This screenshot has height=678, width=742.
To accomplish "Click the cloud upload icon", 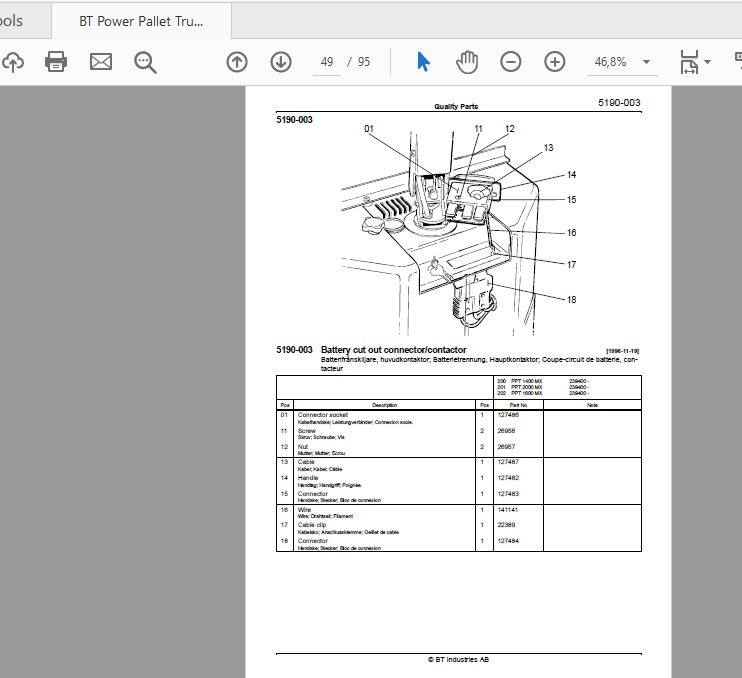I will (12, 62).
